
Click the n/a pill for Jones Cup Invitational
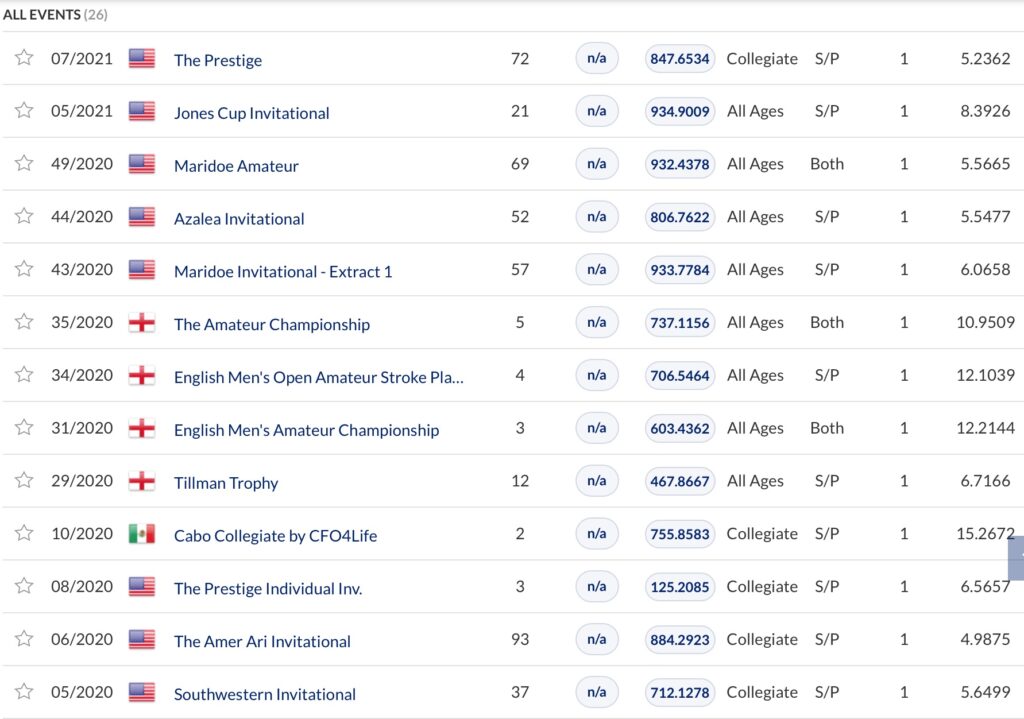coord(597,111)
